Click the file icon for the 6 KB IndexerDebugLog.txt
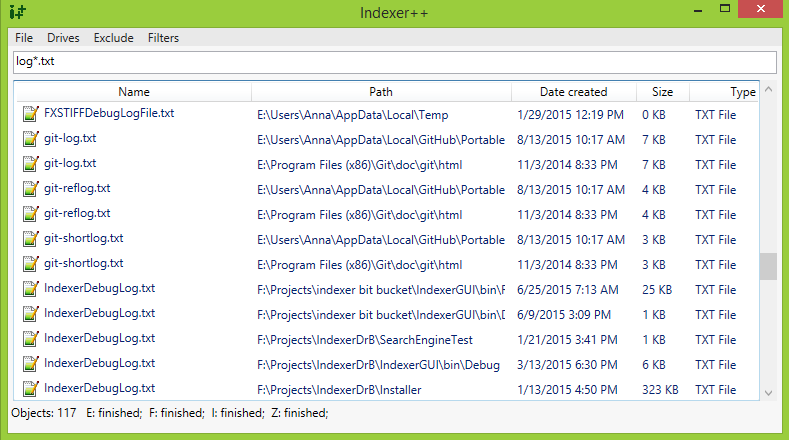The image size is (789, 440). [31, 363]
